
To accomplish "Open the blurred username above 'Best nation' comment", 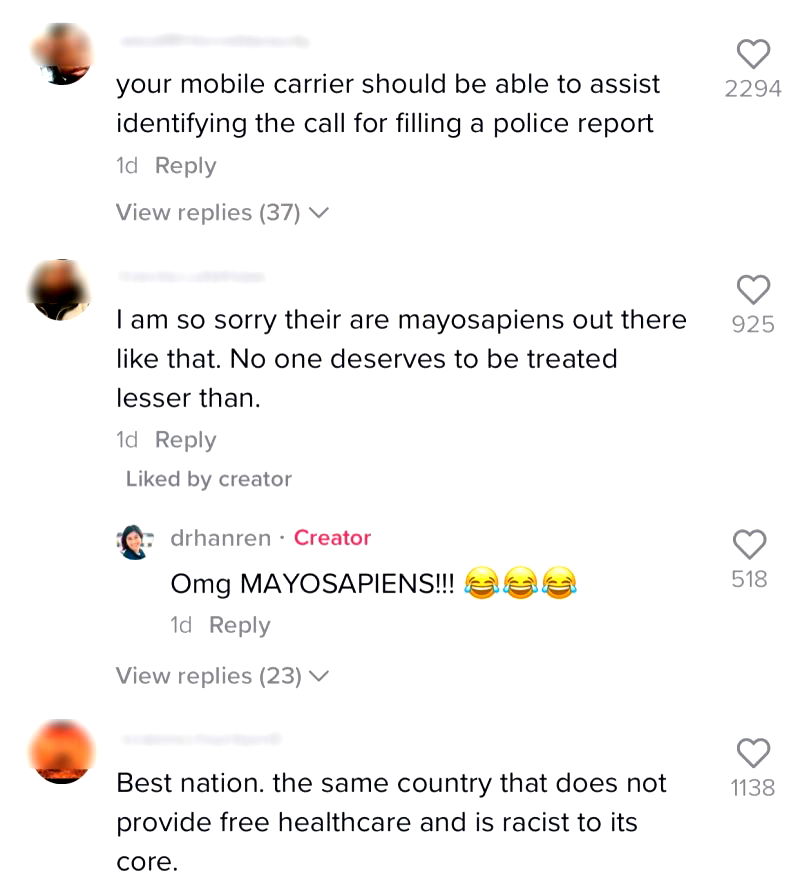I will pyautogui.click(x=201, y=739).
